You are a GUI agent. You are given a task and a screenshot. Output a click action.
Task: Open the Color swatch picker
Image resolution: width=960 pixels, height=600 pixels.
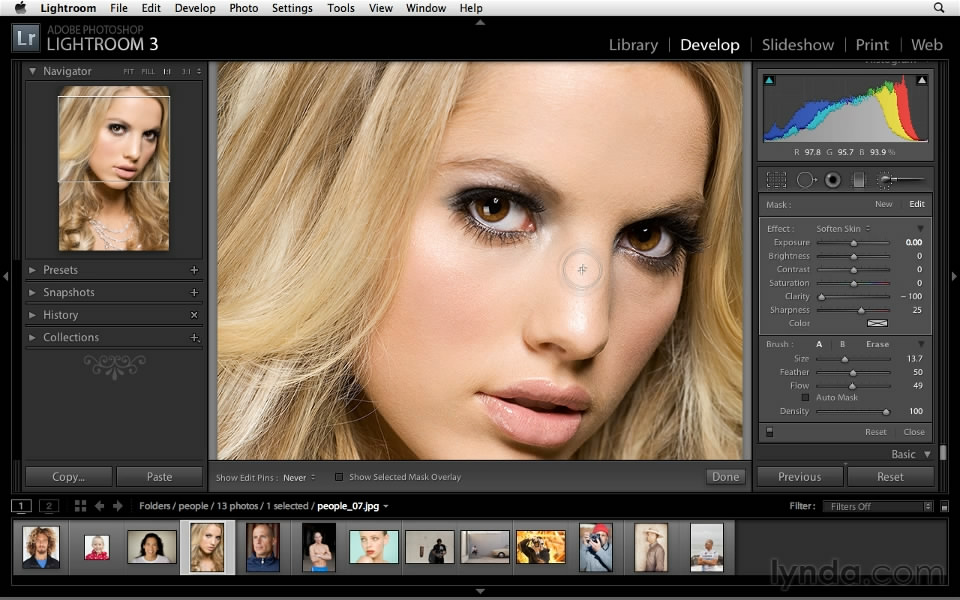(877, 323)
